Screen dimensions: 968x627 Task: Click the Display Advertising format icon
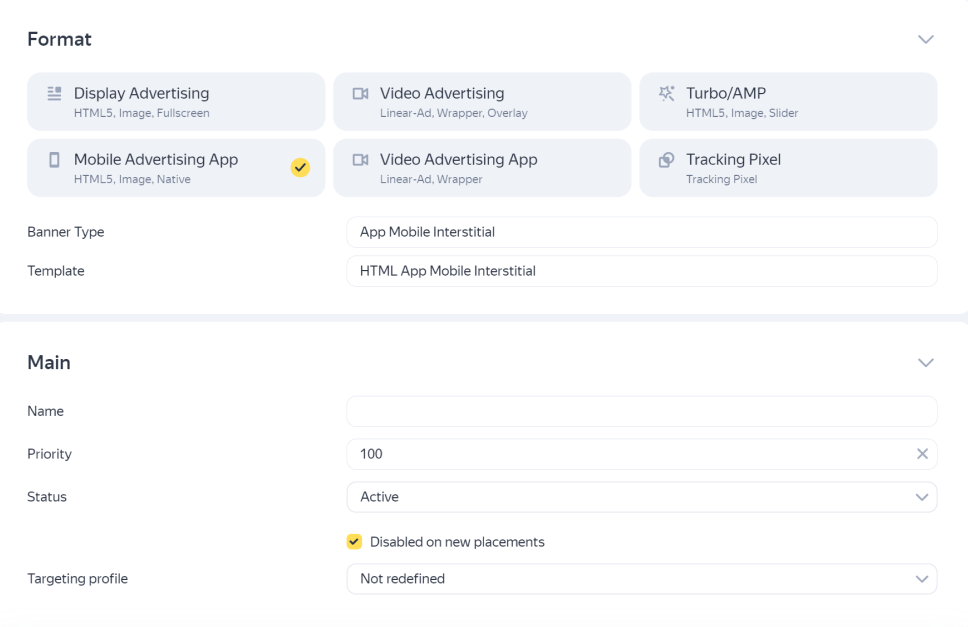coord(55,94)
